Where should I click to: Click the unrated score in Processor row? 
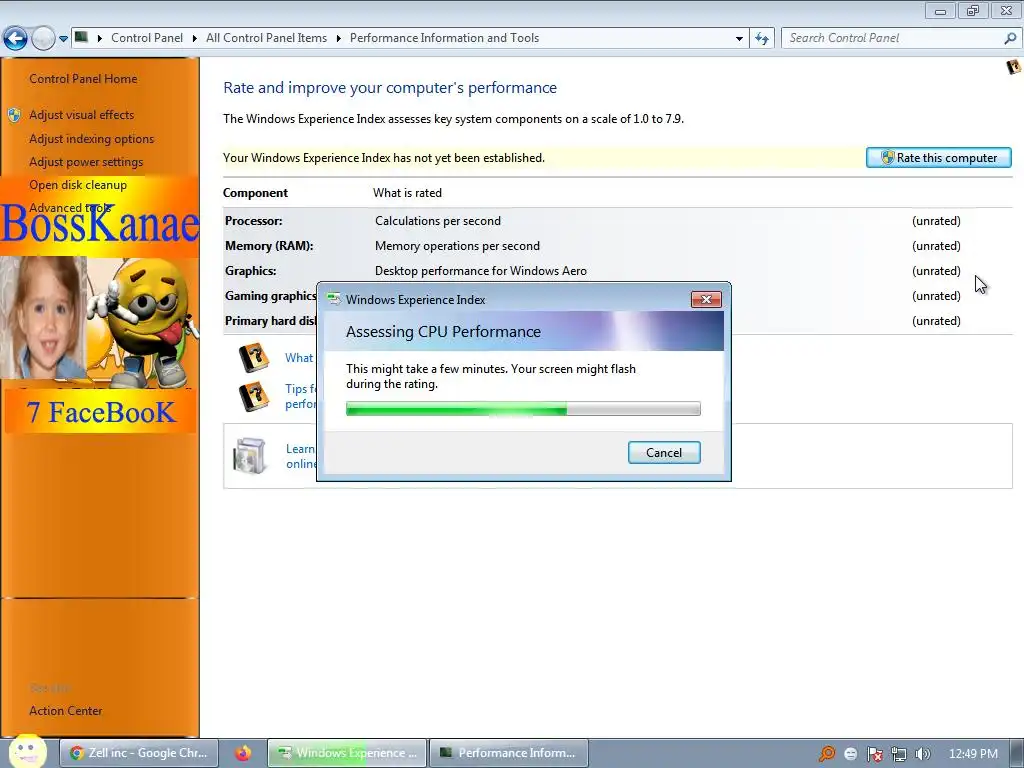click(x=936, y=221)
